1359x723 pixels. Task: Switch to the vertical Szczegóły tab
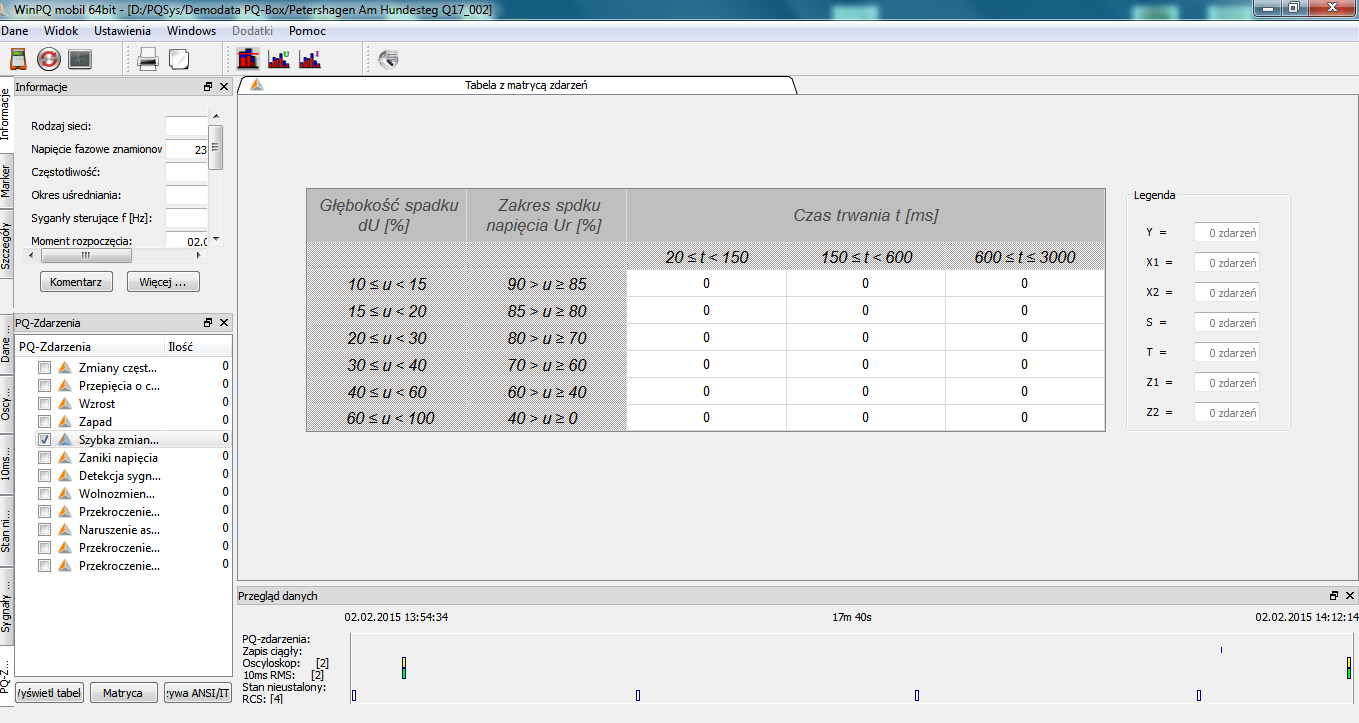(6, 245)
